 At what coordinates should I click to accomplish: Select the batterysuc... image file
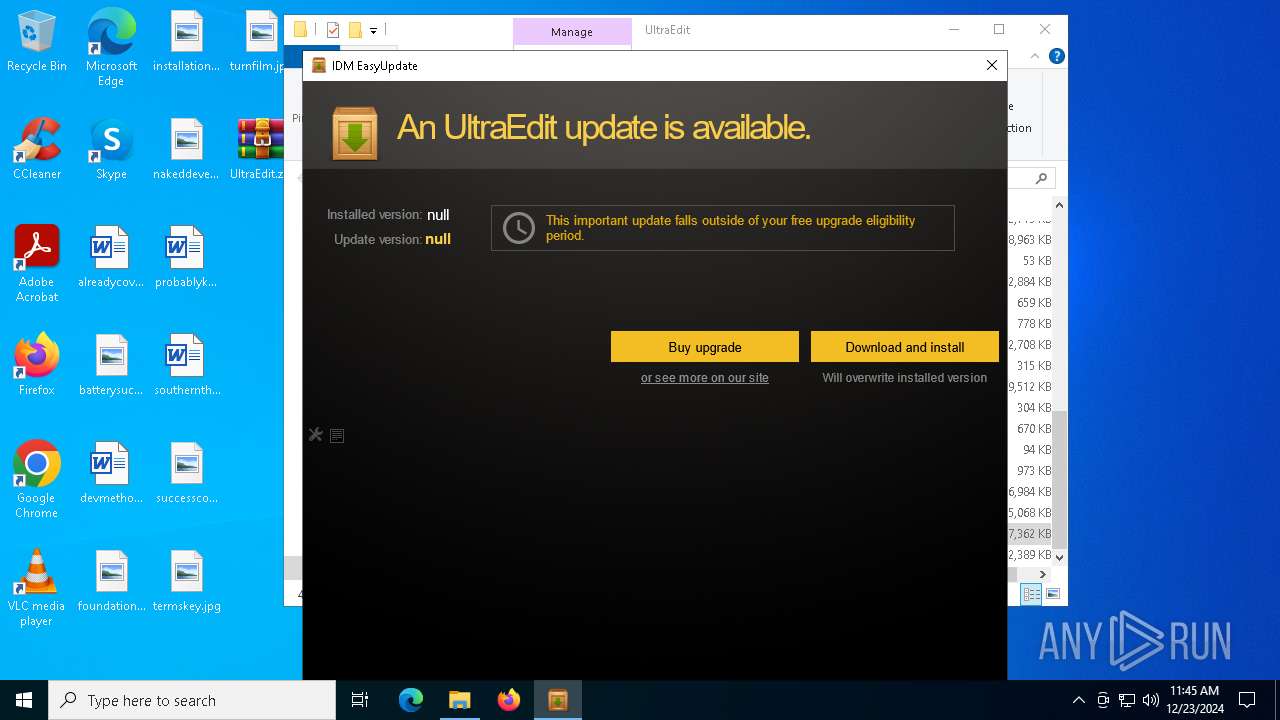[x=111, y=364]
